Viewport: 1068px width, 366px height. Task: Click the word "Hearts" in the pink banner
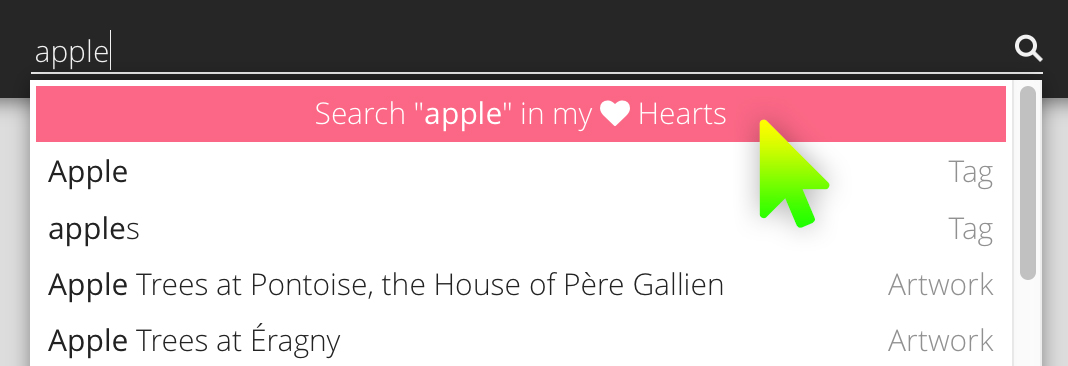click(682, 114)
